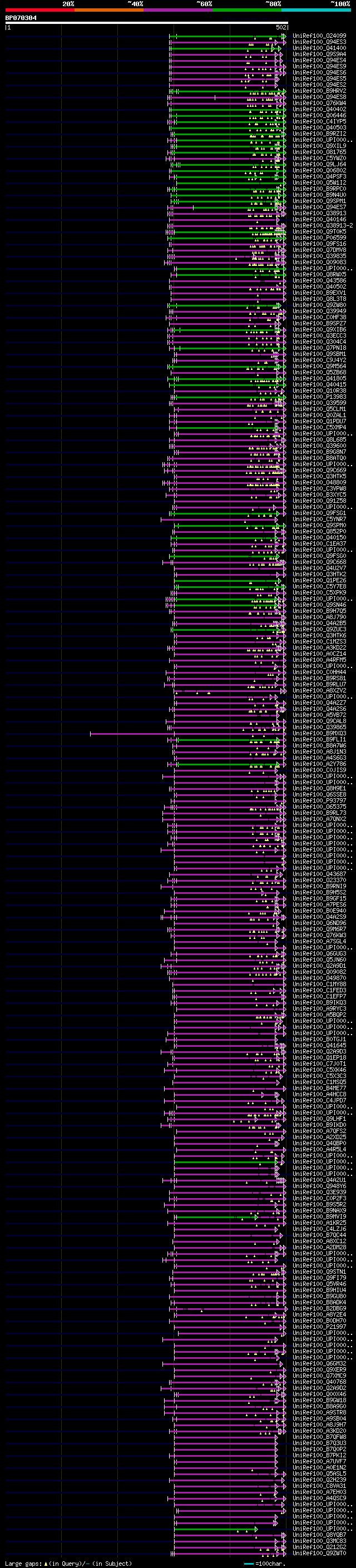Select the UniRef100_A7UVF7 label
356x1568 pixels.
click(x=319, y=1461)
